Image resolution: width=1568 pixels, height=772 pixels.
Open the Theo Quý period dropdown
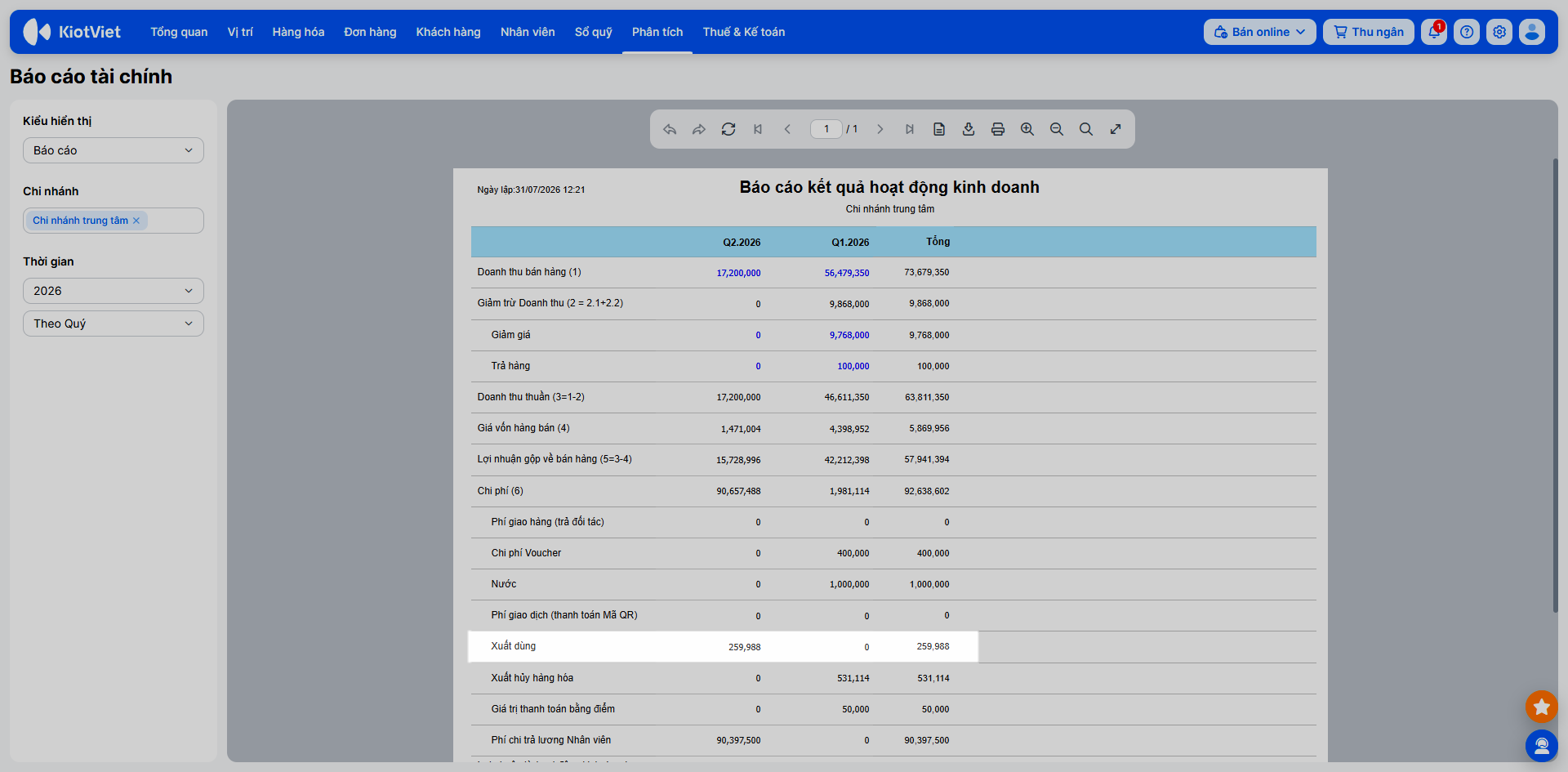[114, 324]
